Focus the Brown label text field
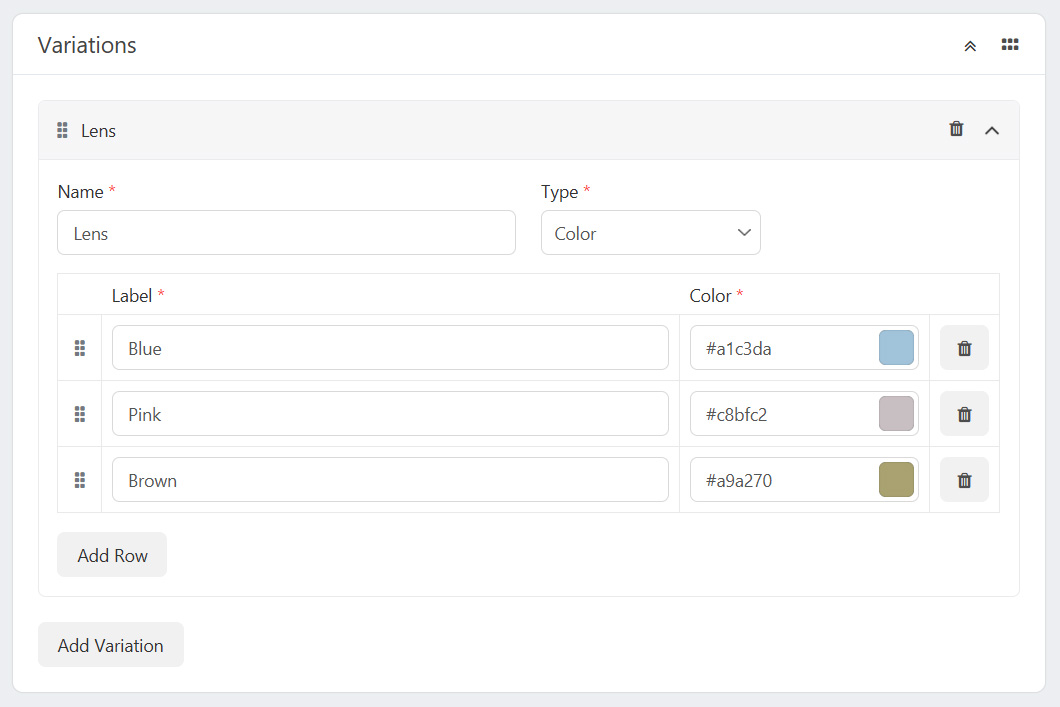This screenshot has width=1060, height=707. pos(390,480)
